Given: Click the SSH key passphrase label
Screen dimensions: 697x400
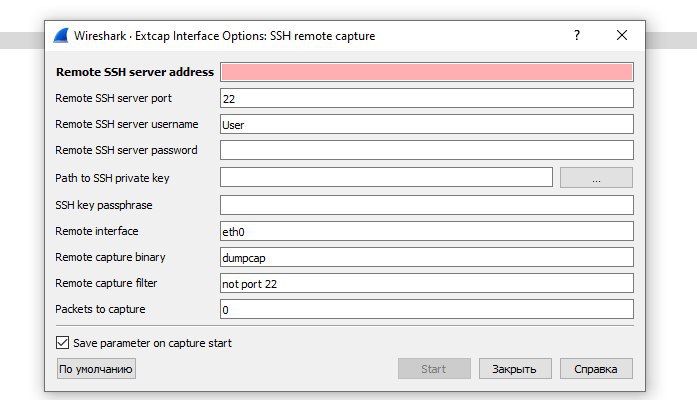Looking at the screenshot, I should [104, 205].
